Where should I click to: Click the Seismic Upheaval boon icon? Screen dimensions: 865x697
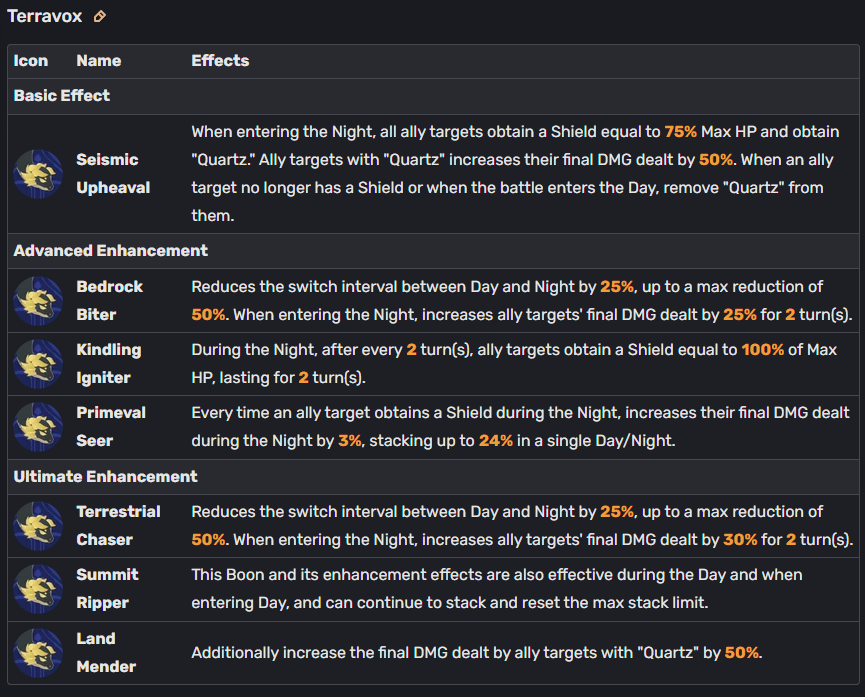pyautogui.click(x=38, y=174)
